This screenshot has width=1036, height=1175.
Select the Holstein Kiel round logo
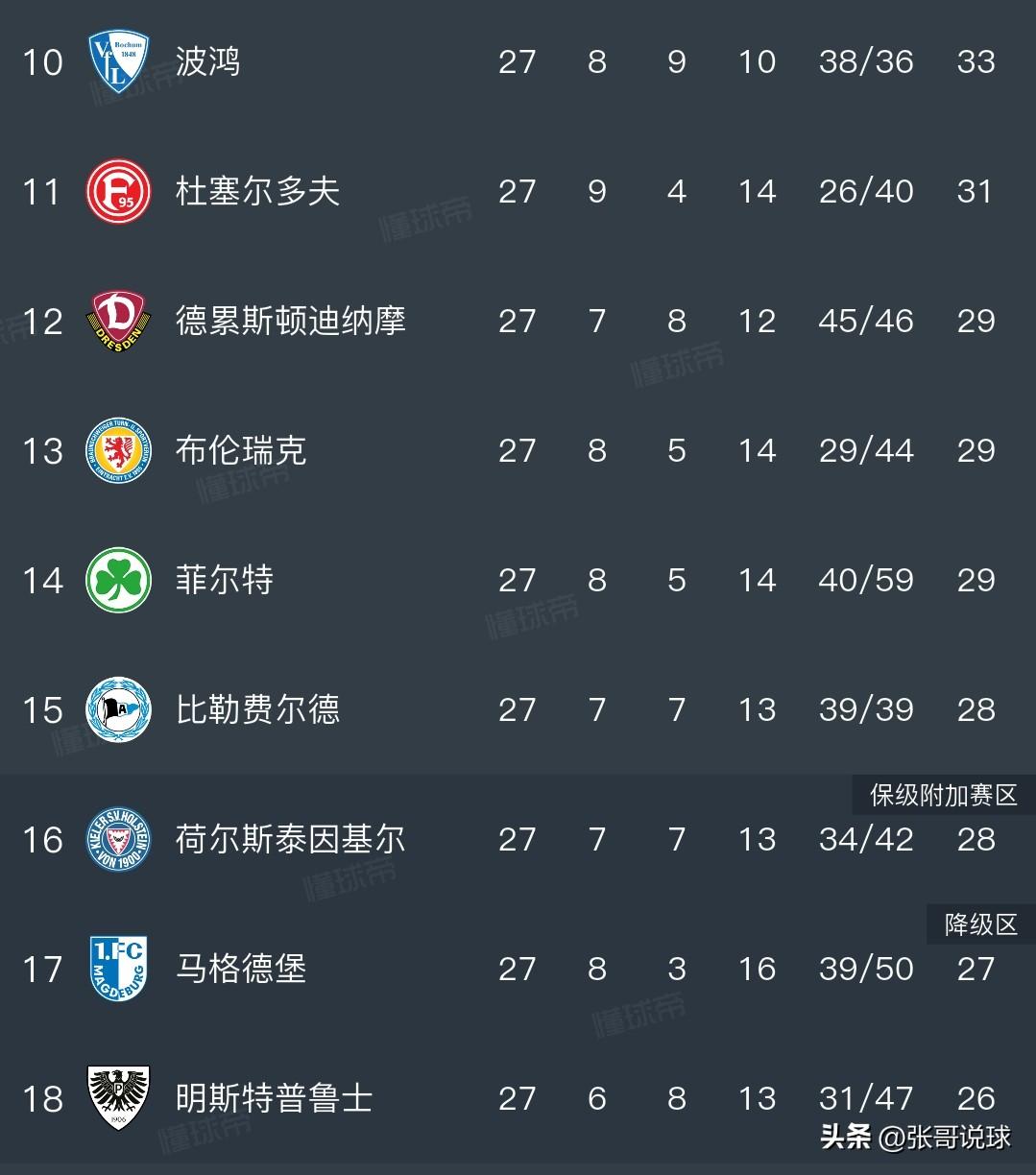click(119, 839)
